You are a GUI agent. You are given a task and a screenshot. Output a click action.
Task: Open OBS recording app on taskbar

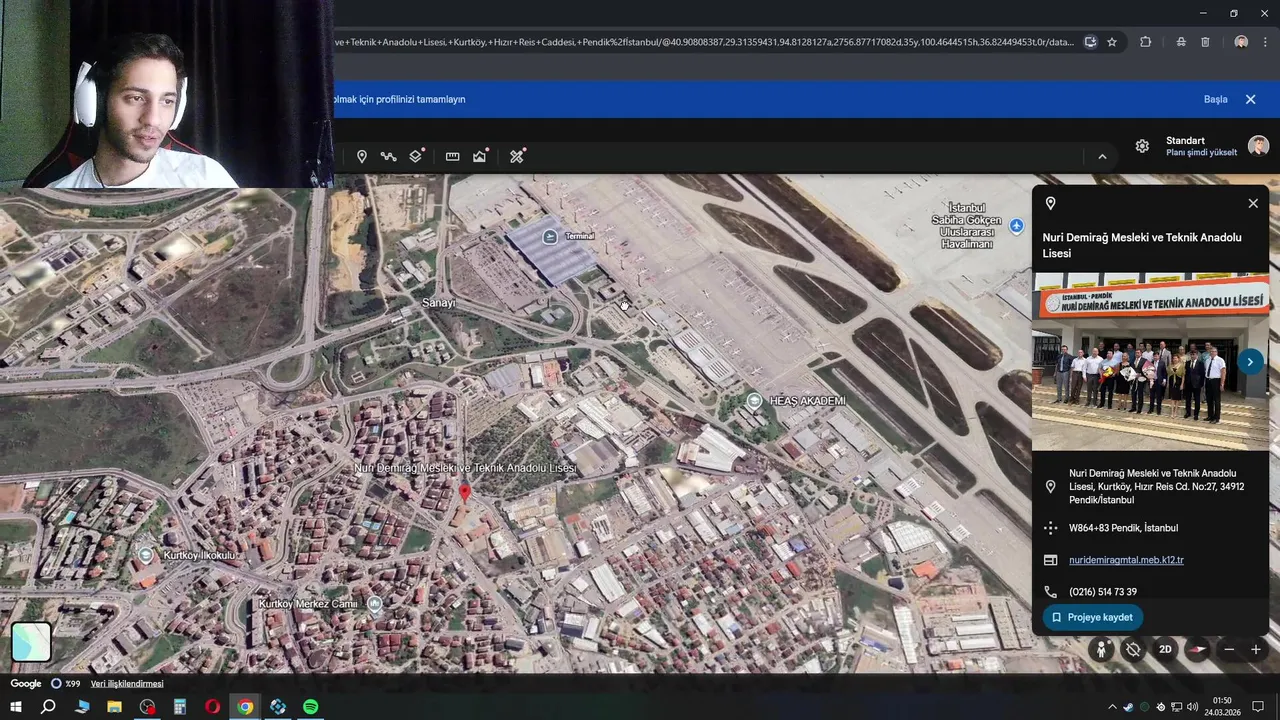147,707
